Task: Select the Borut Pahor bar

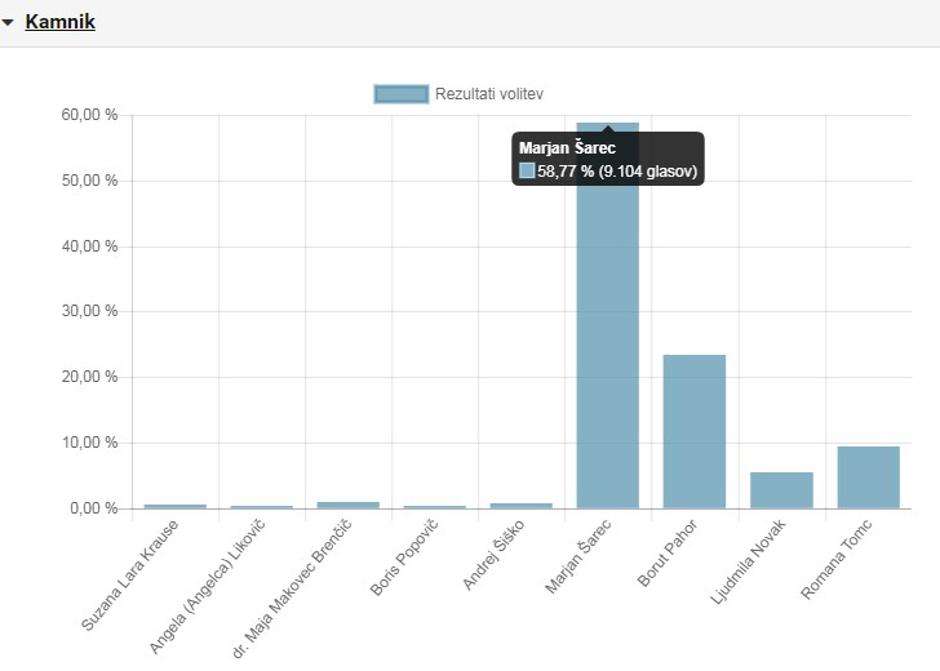Action: pyautogui.click(x=694, y=431)
